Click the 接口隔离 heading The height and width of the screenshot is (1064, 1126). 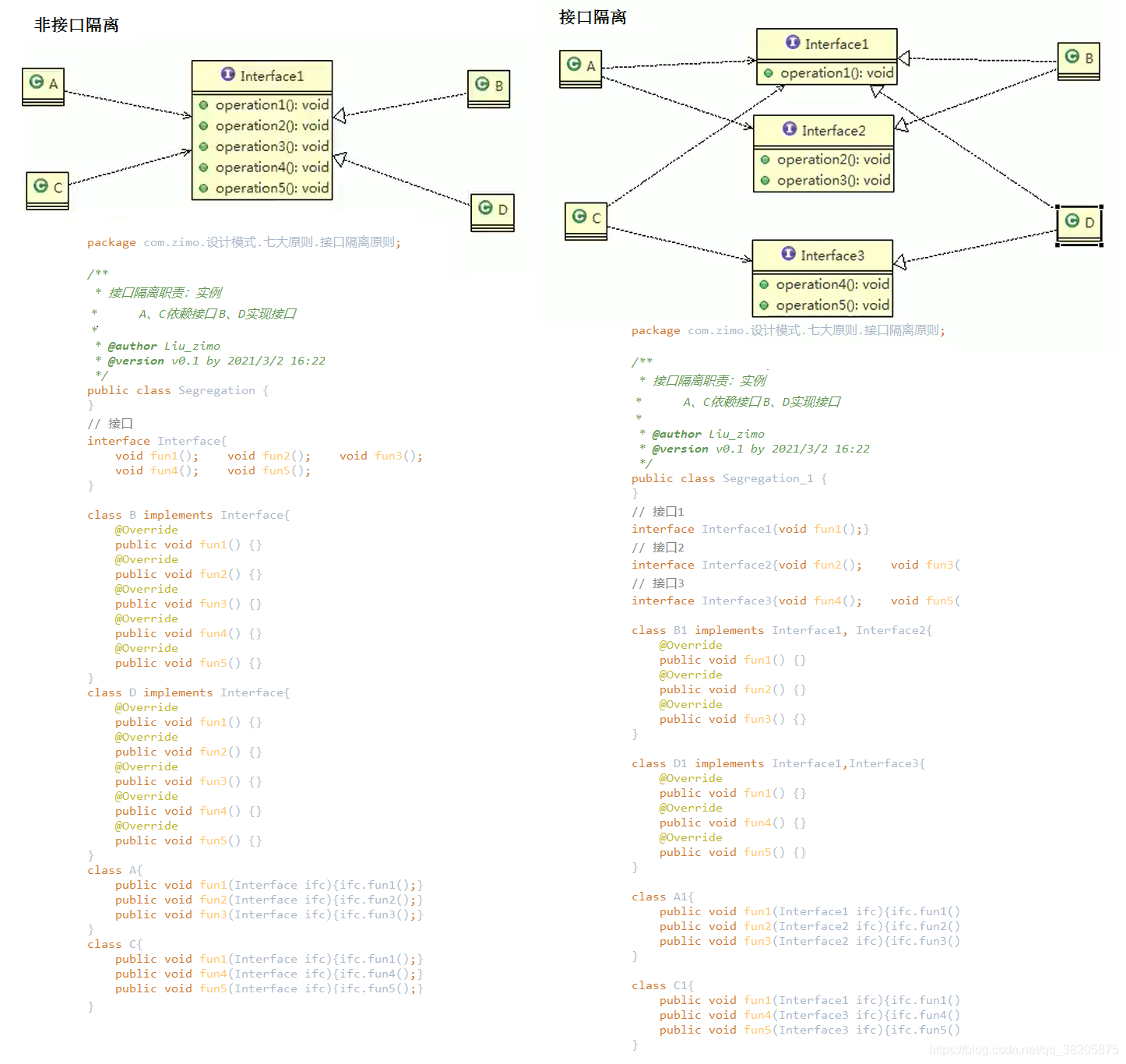[593, 17]
